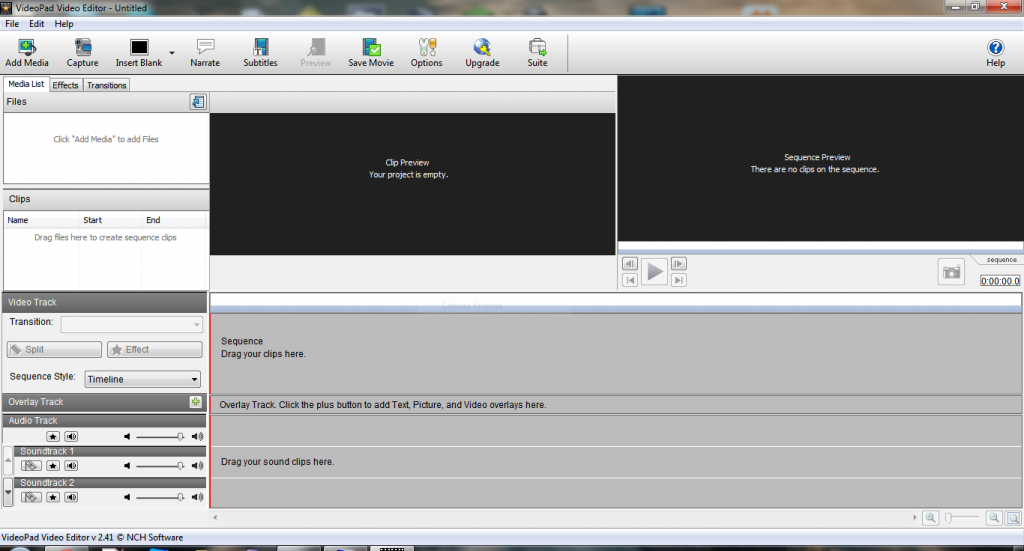Image resolution: width=1024 pixels, height=551 pixels.
Task: Switch to the Effects tab
Action: pos(65,85)
